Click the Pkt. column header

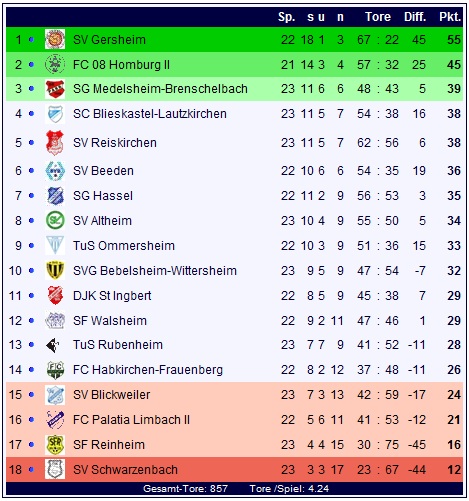click(x=450, y=17)
